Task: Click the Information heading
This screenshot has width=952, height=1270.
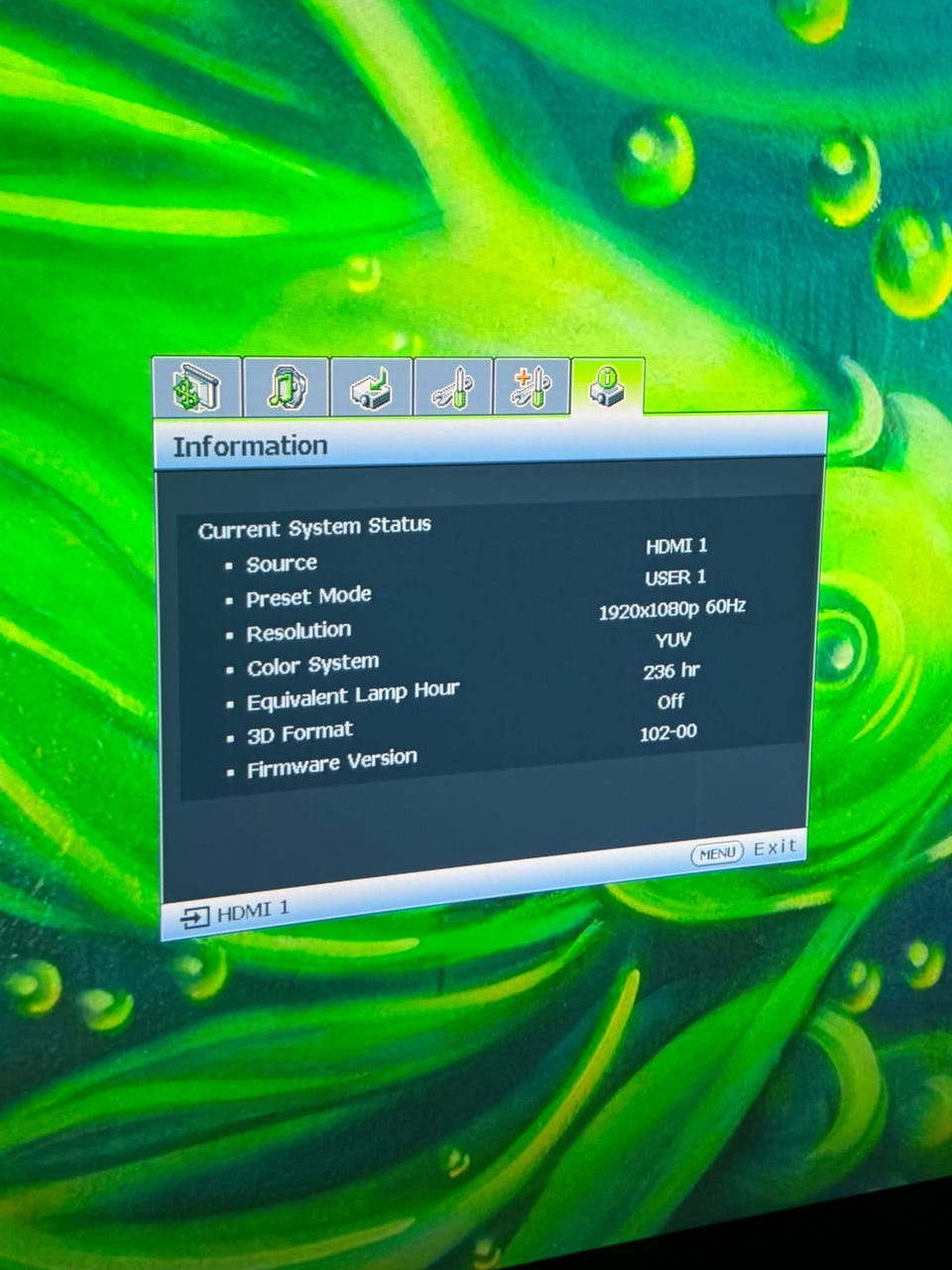Action: pos(250,445)
